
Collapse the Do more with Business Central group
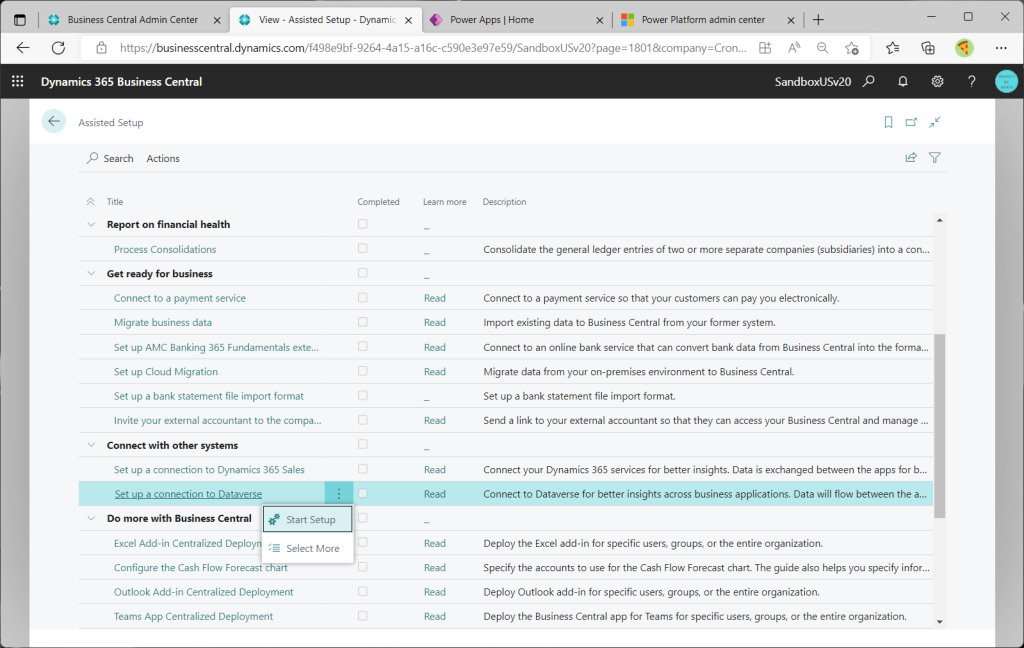[91, 518]
